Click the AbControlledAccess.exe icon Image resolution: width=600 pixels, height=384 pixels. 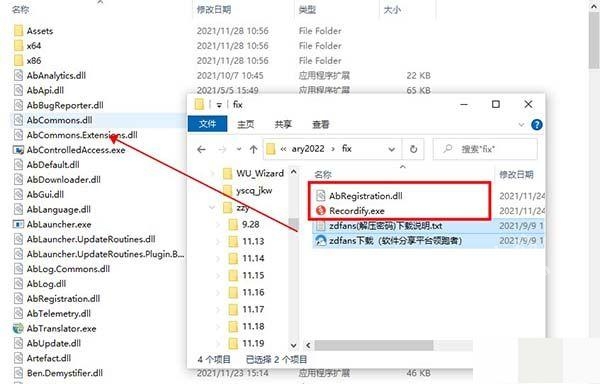(18, 150)
